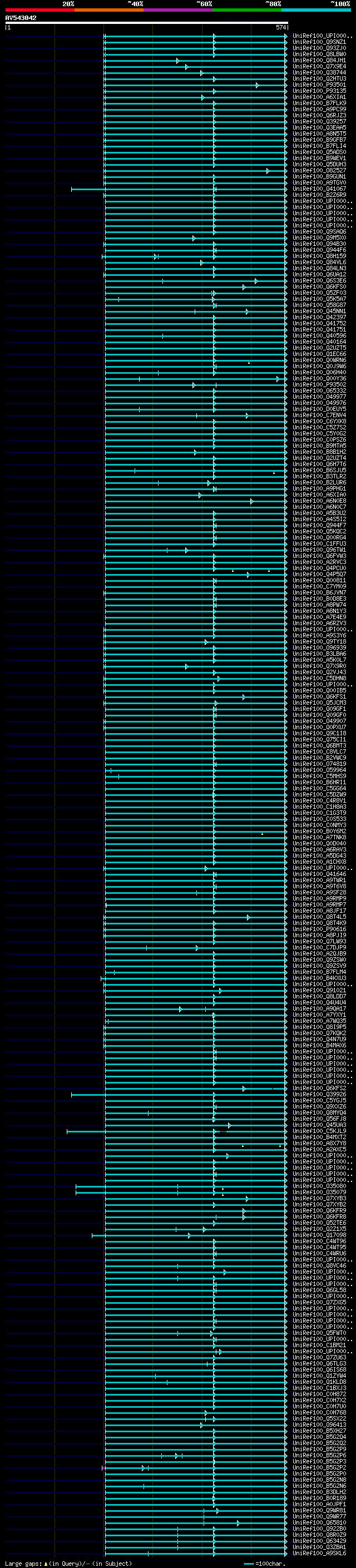Image resolution: width=356 pixels, height=1568 pixels.
Task: Select the UniRef100_Q7X9R0 label
Action: (319, 666)
